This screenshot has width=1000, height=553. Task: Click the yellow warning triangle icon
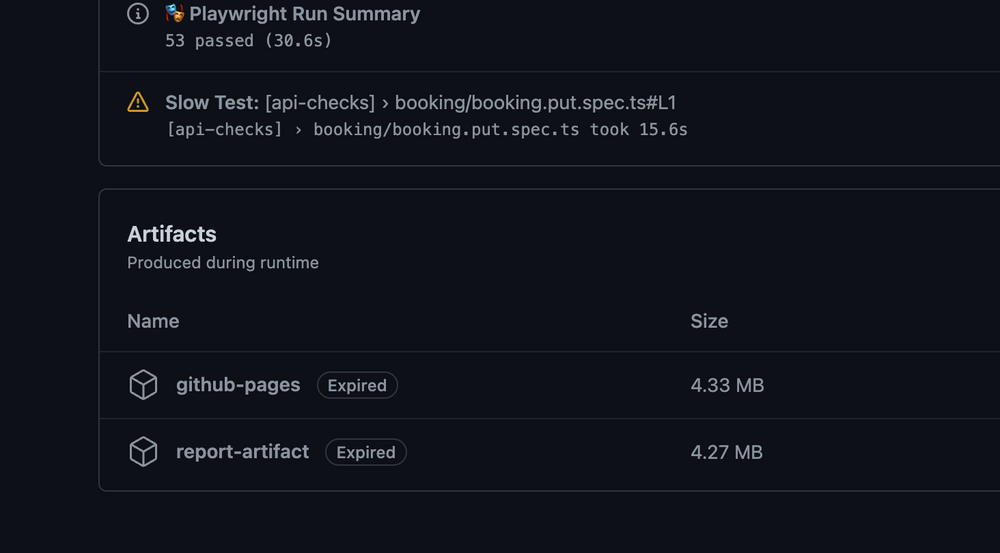click(138, 102)
